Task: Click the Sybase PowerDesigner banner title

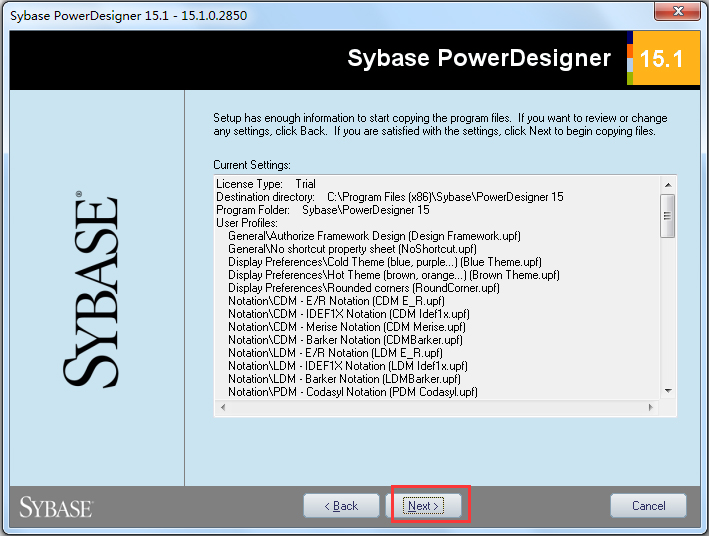Action: tap(478, 58)
